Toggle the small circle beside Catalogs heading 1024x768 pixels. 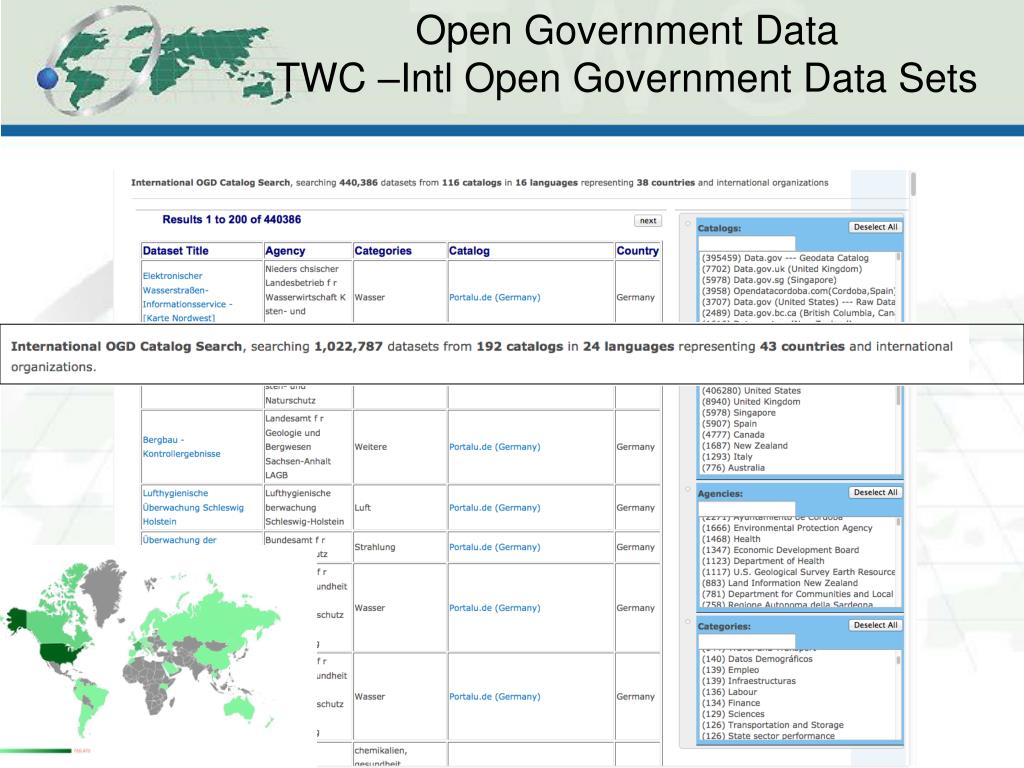click(x=688, y=223)
